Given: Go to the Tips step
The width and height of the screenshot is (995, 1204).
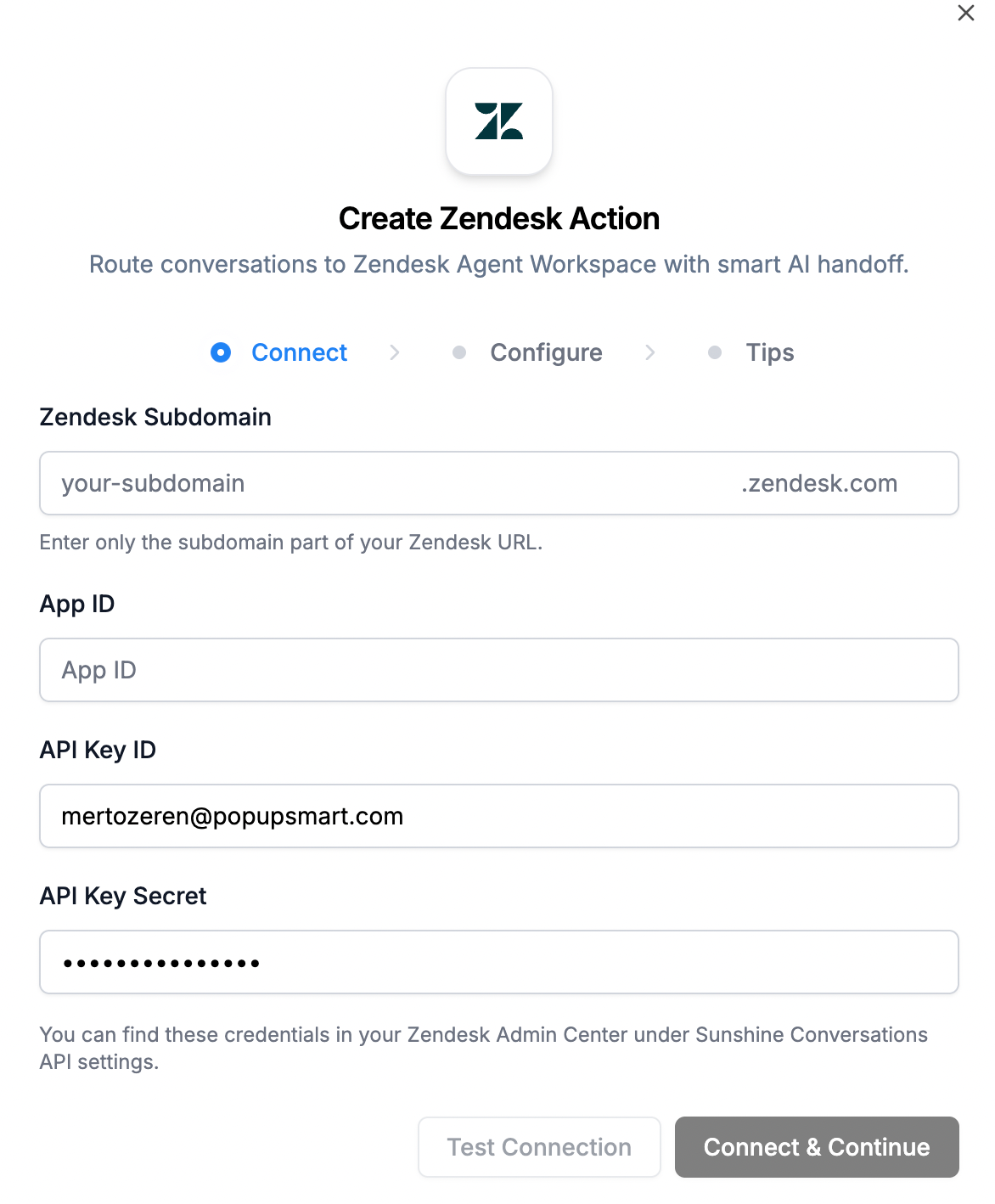Looking at the screenshot, I should point(770,352).
